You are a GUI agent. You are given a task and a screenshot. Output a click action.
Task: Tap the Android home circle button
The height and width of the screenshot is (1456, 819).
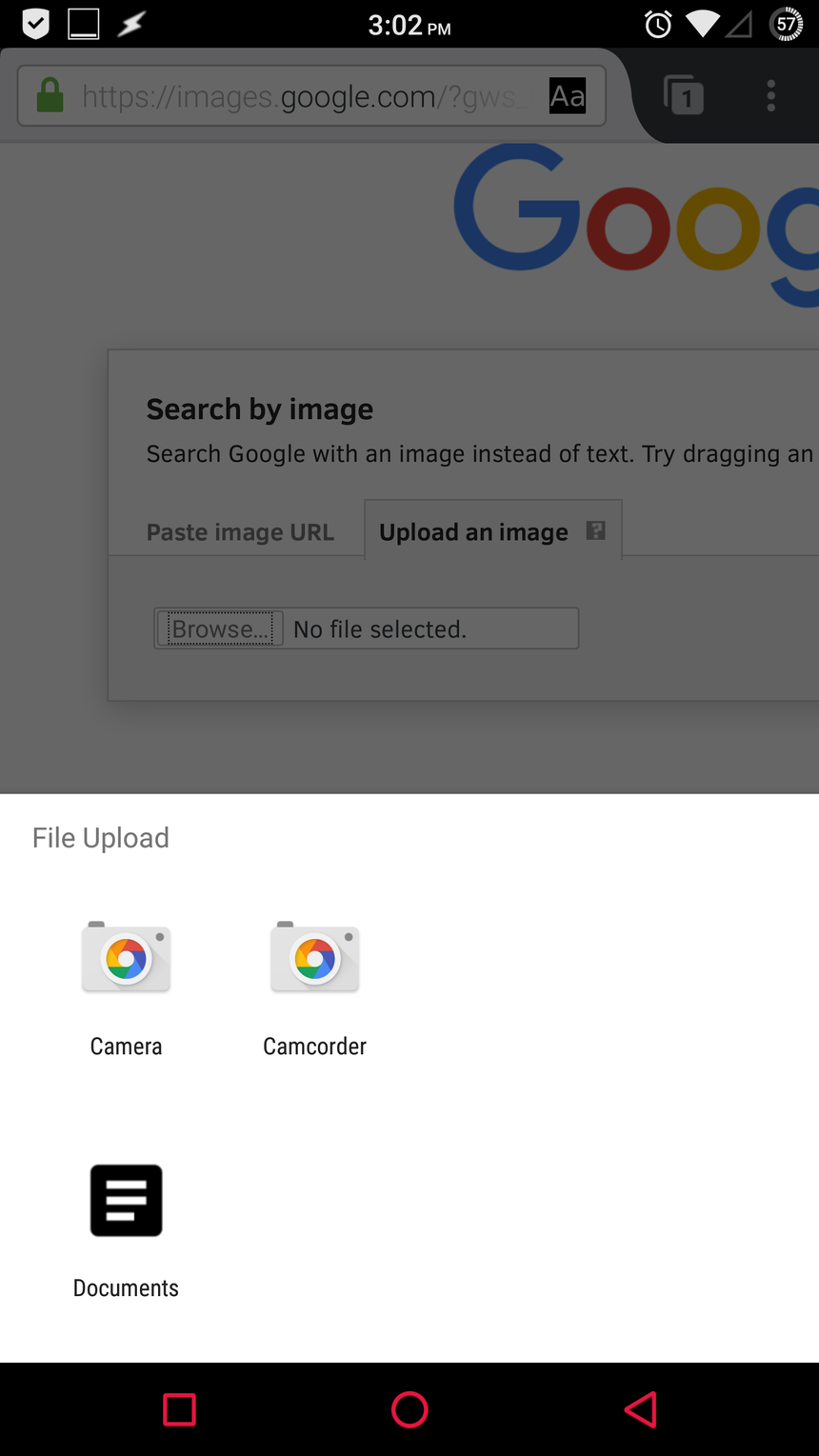tap(409, 1409)
